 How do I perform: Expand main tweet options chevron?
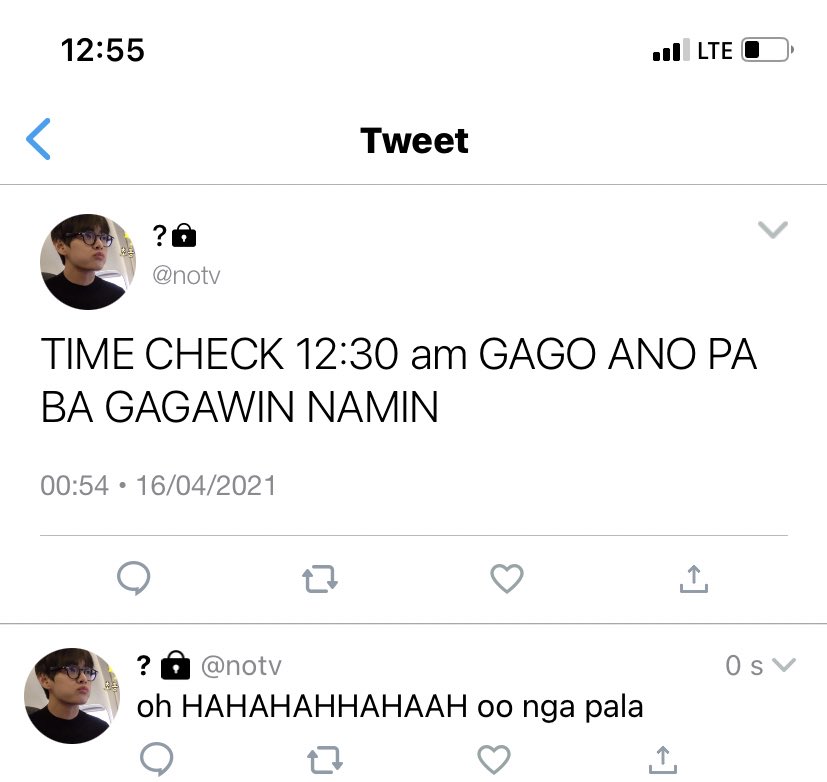point(773,230)
